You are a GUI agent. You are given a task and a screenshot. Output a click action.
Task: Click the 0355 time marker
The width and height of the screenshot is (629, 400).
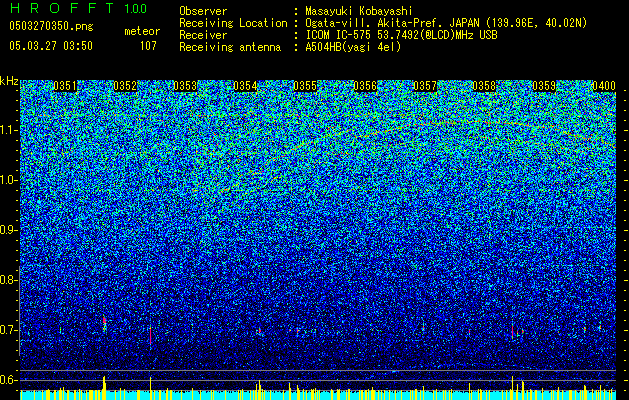[x=305, y=86]
